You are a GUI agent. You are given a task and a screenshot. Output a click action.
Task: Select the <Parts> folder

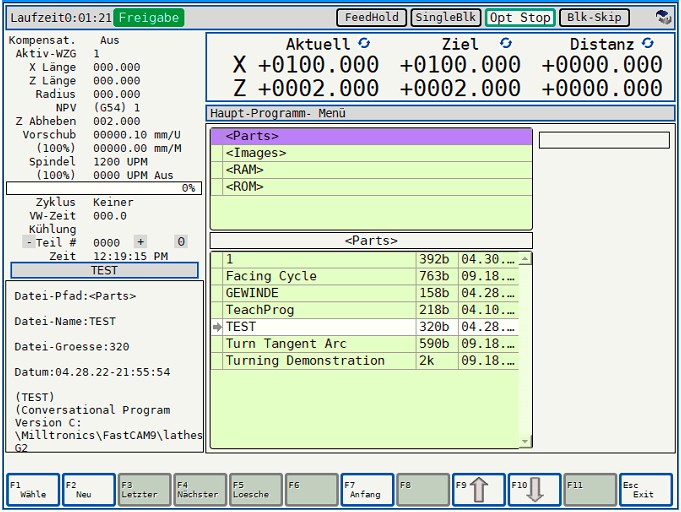point(371,136)
